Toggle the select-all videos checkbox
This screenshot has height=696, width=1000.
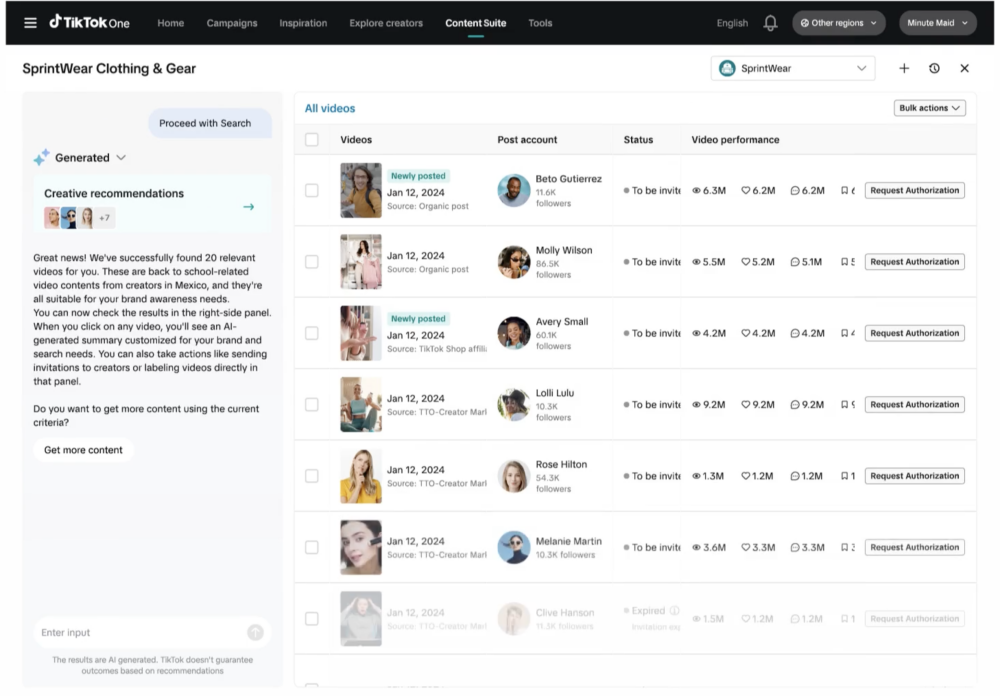pyautogui.click(x=312, y=140)
